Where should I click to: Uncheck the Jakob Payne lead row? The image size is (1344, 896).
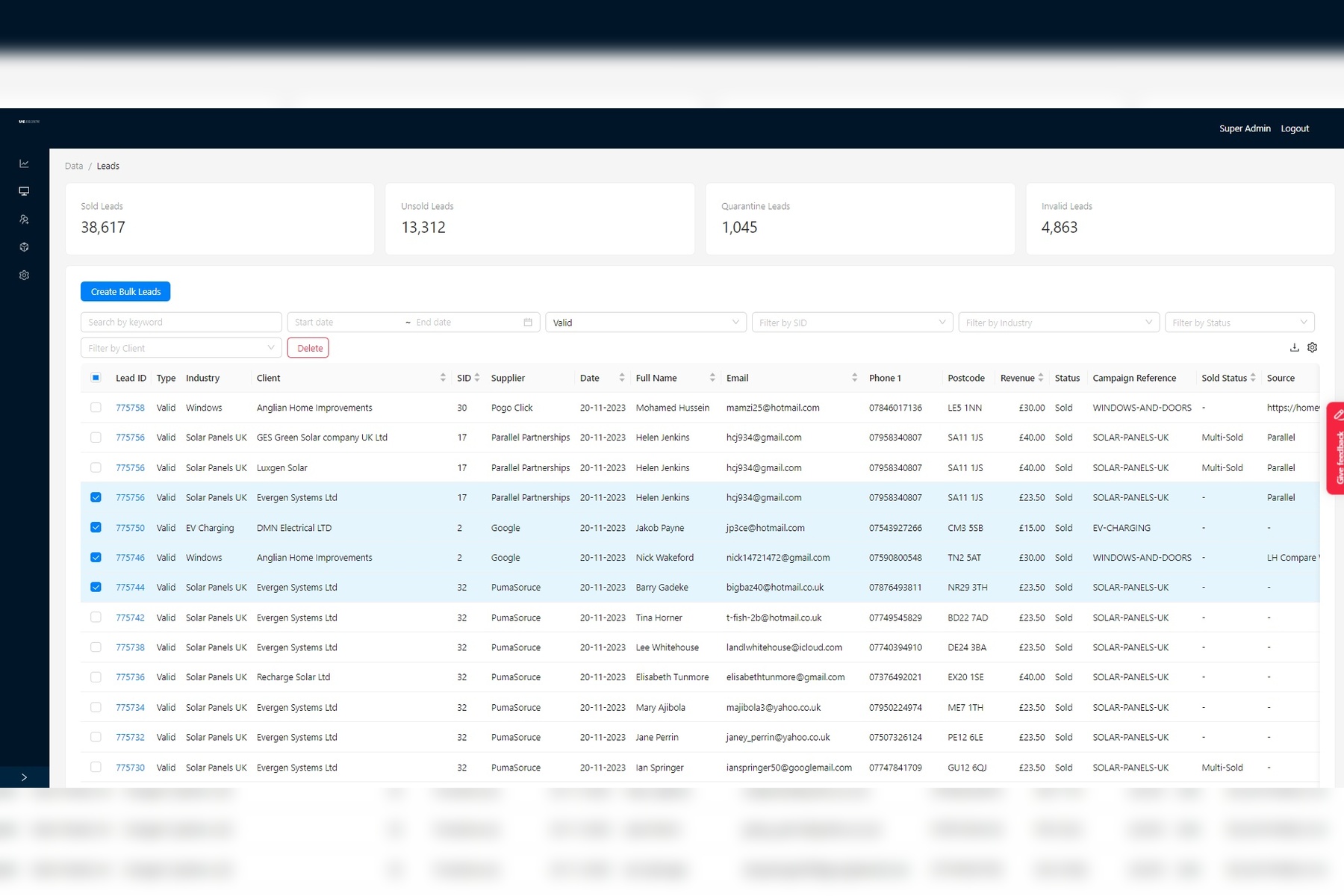click(x=96, y=527)
